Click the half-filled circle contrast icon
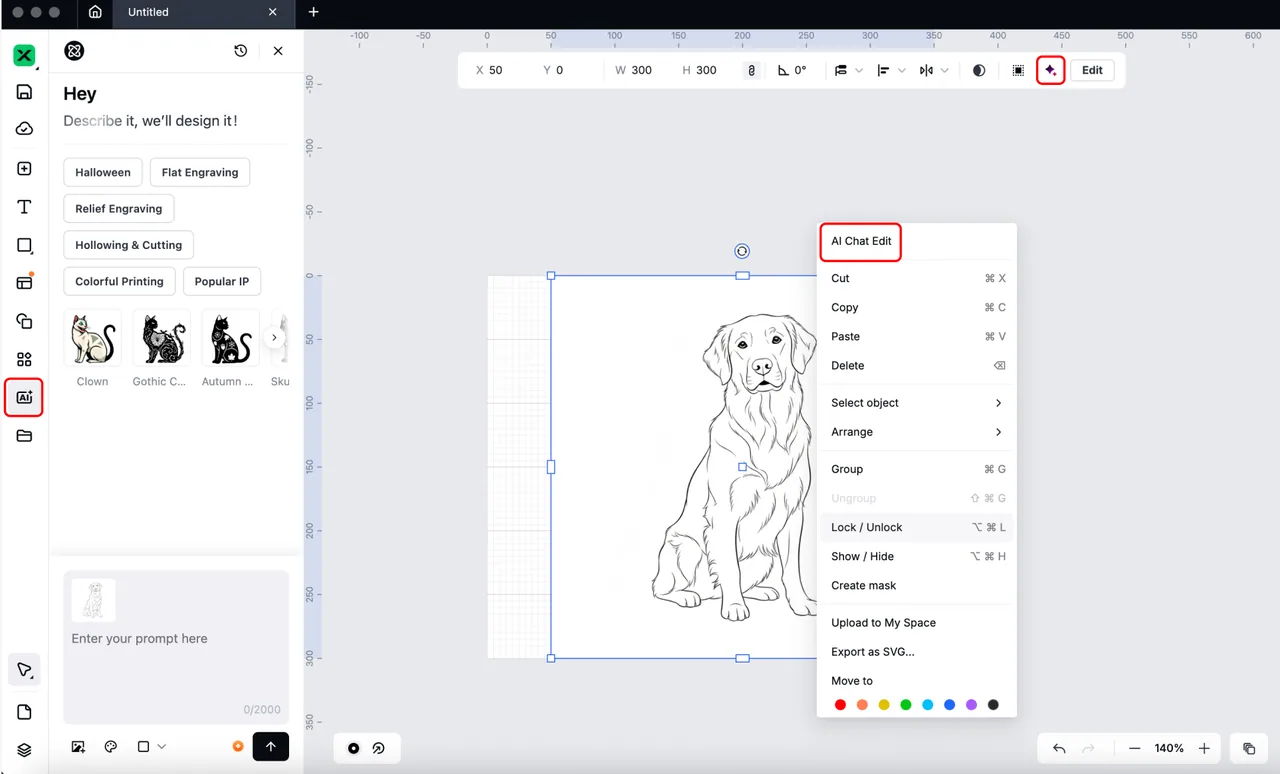This screenshot has height=774, width=1280. click(979, 70)
